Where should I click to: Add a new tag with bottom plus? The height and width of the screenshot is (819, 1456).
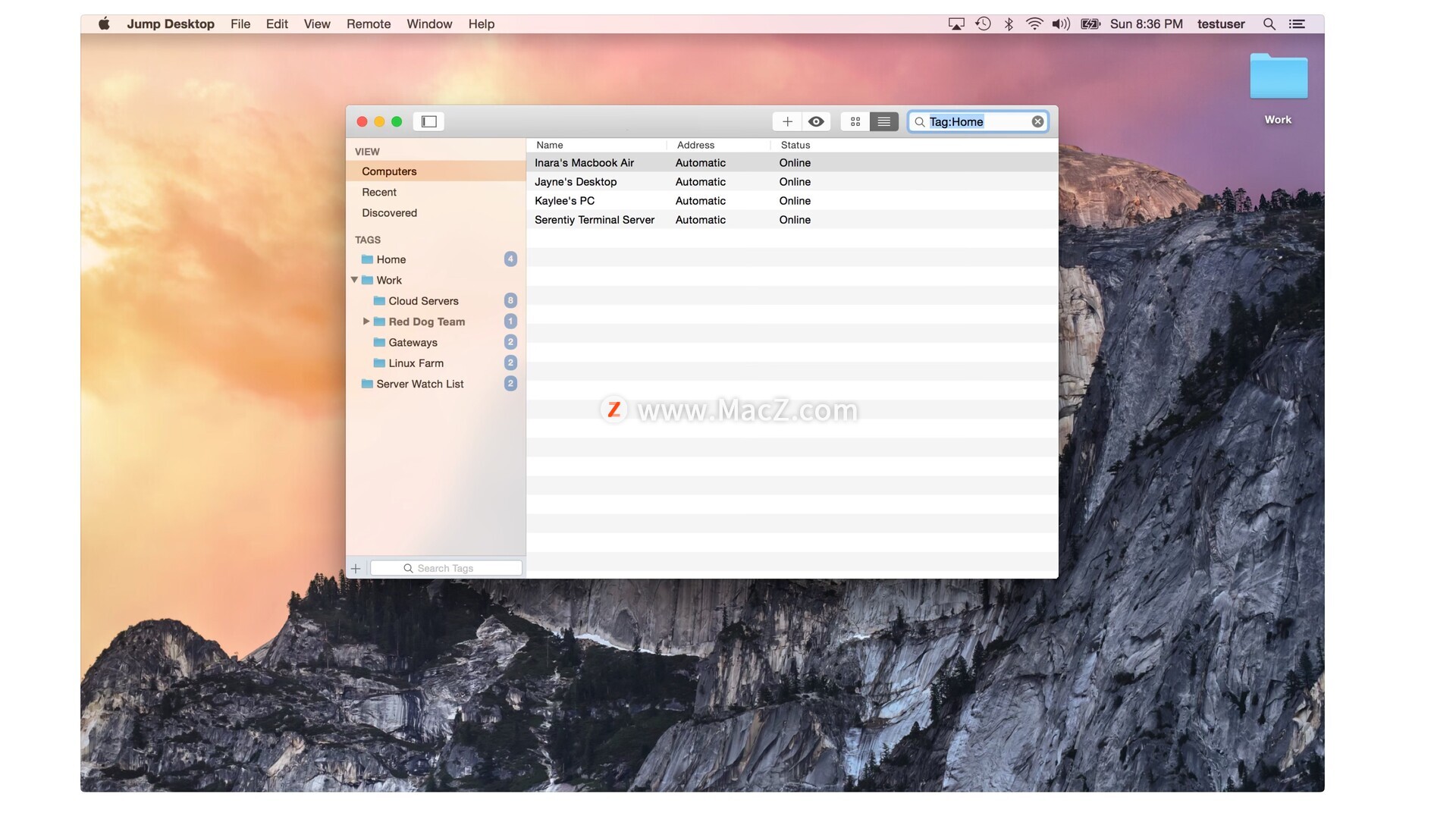point(356,568)
